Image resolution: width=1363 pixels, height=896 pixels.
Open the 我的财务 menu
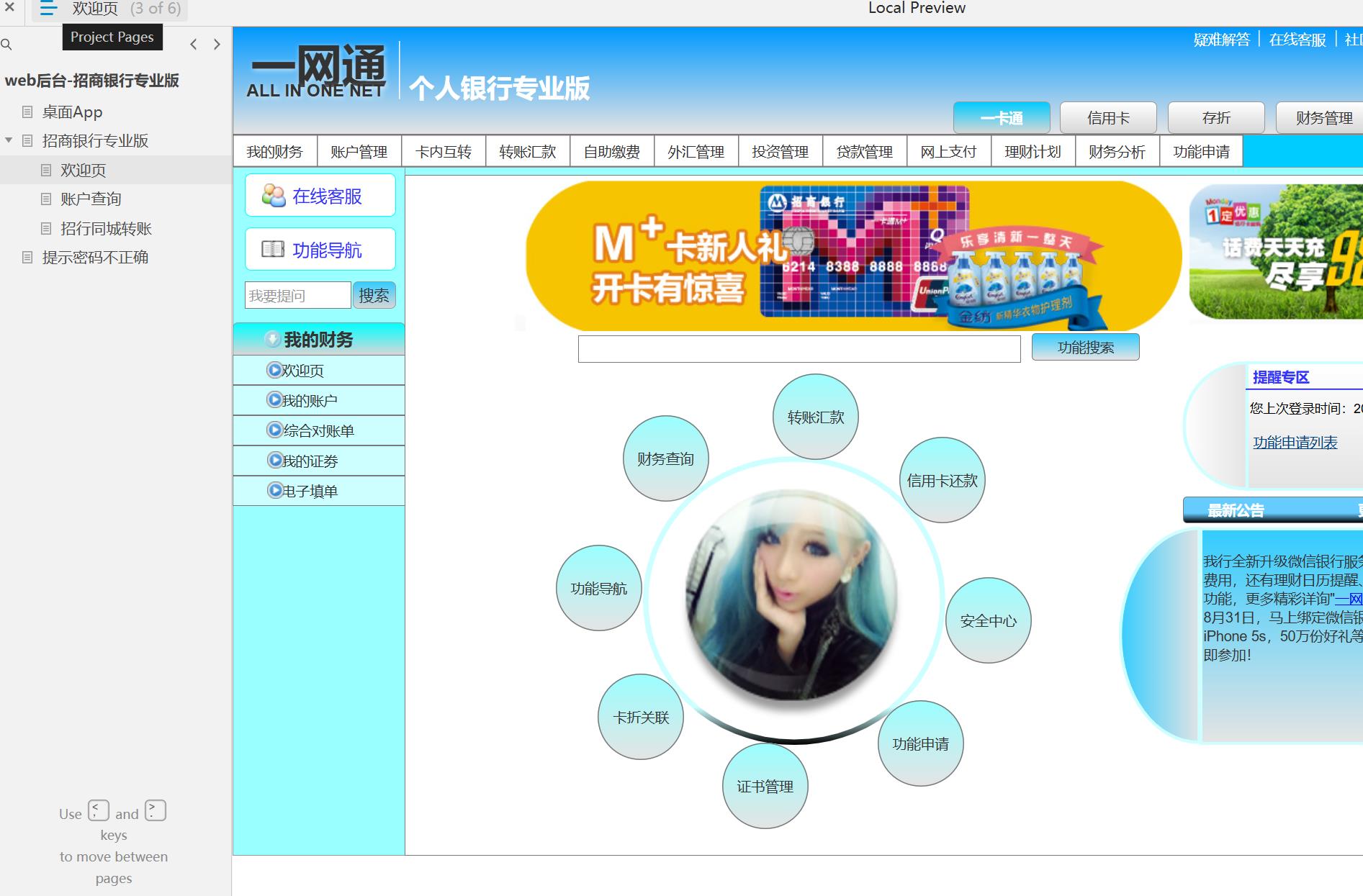click(275, 151)
